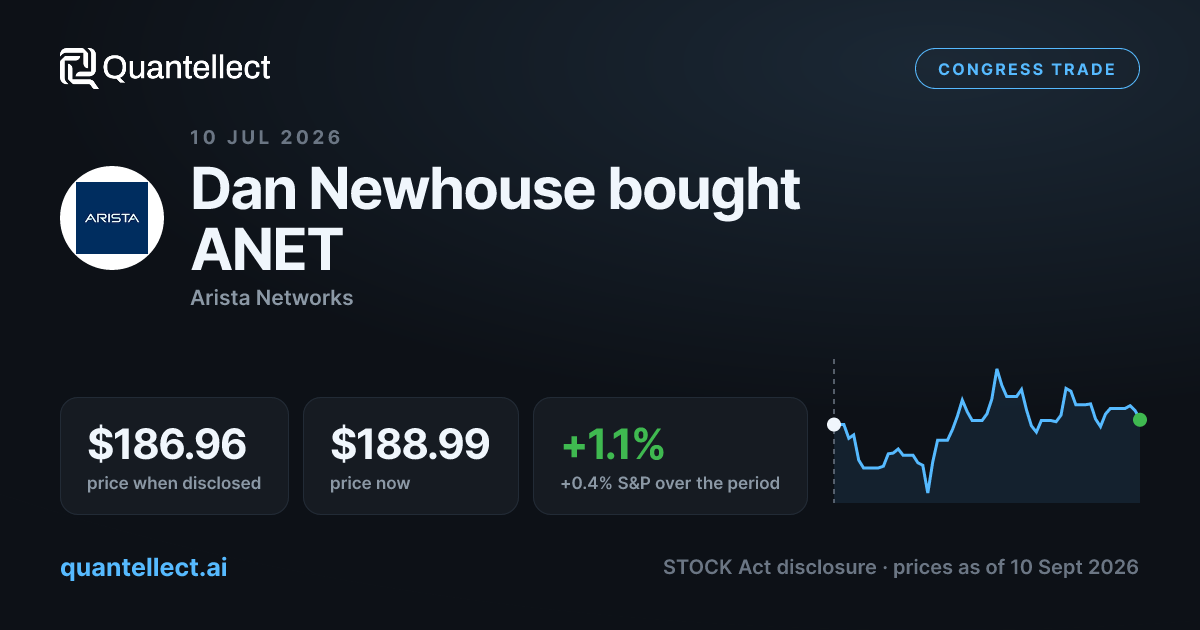Click the S&P comparison text
The image size is (1200, 630).
670,483
